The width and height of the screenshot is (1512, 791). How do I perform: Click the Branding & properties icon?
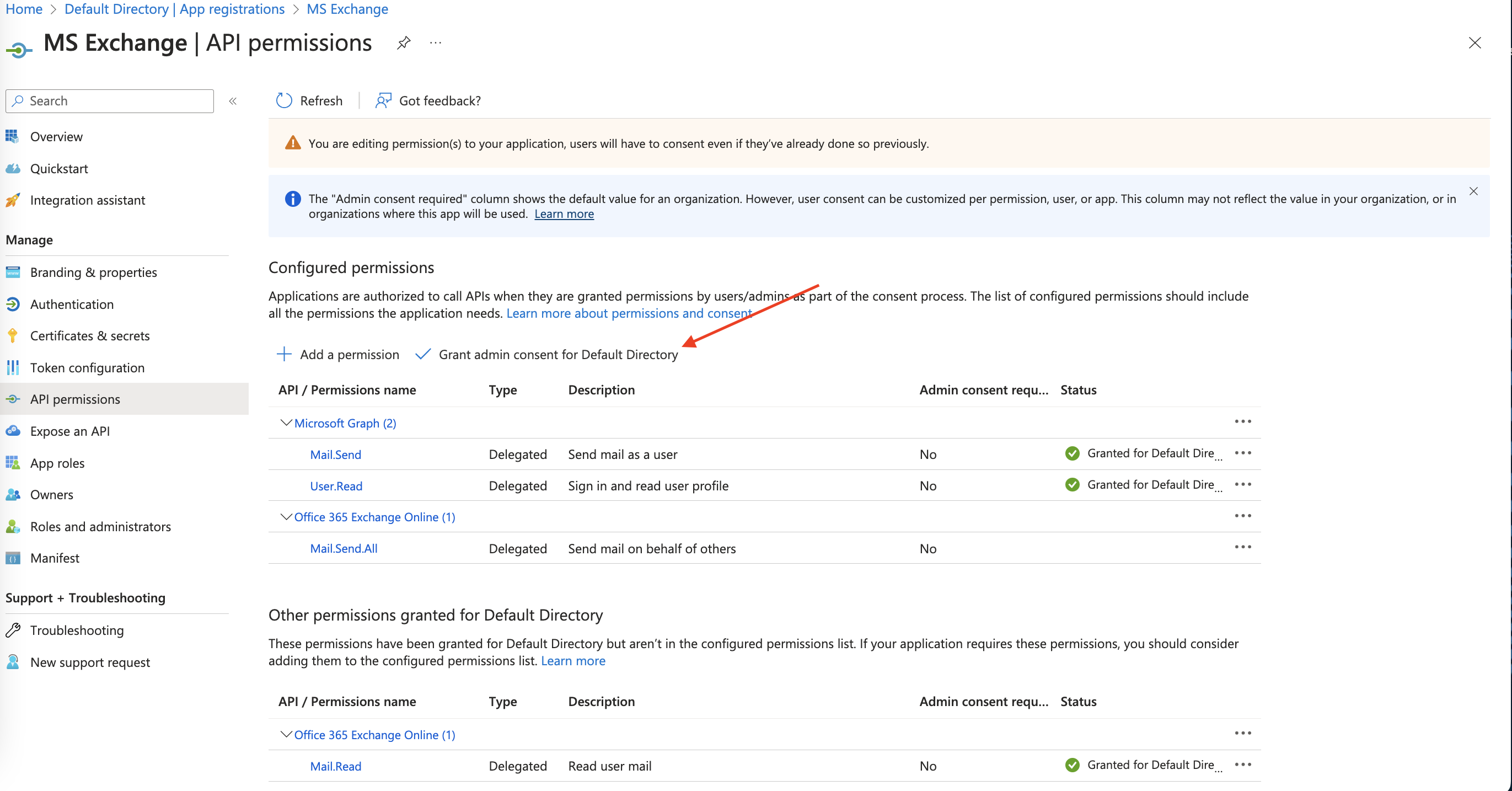coord(12,272)
